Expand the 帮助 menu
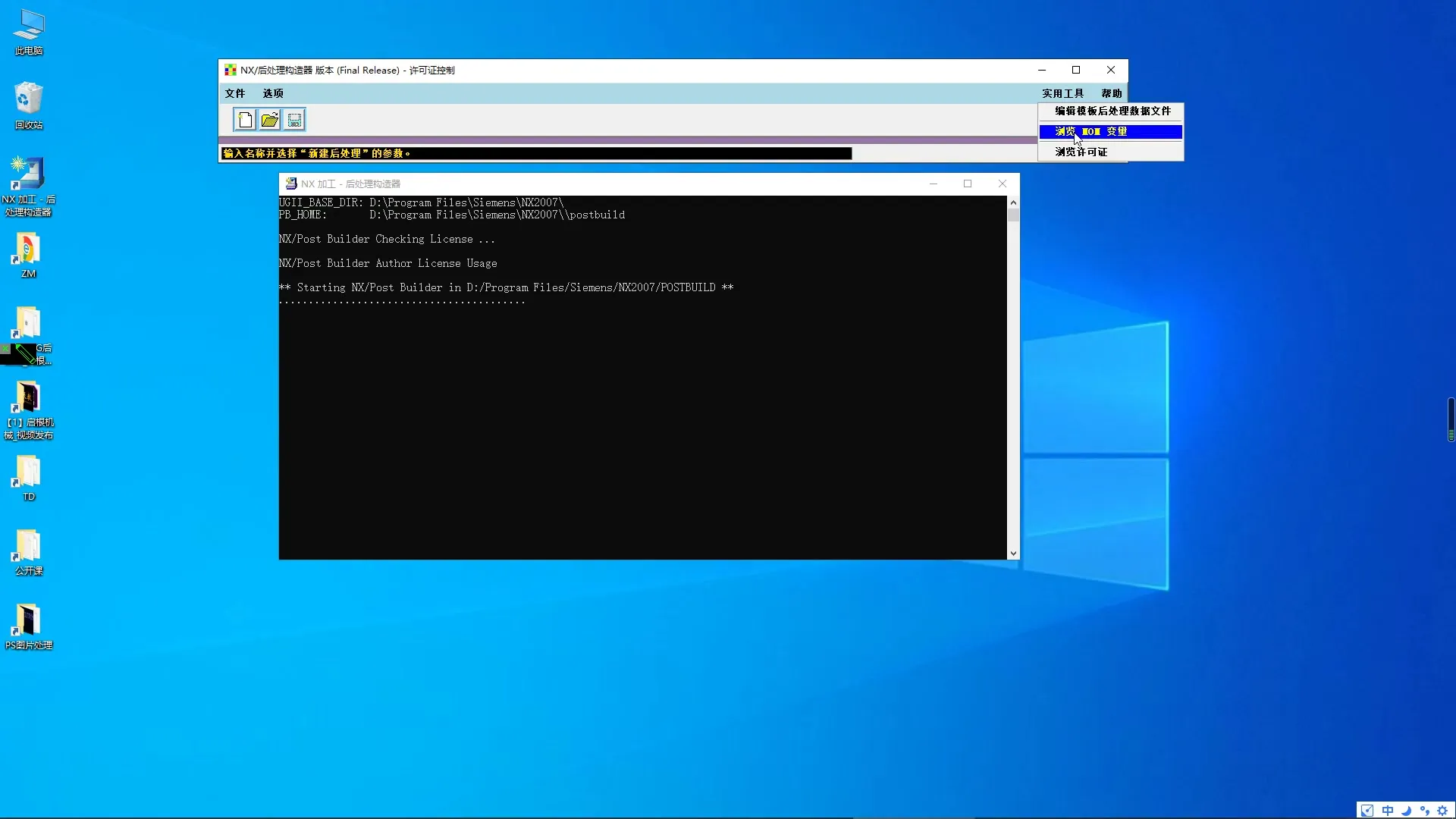The height and width of the screenshot is (819, 1456). [x=1111, y=93]
